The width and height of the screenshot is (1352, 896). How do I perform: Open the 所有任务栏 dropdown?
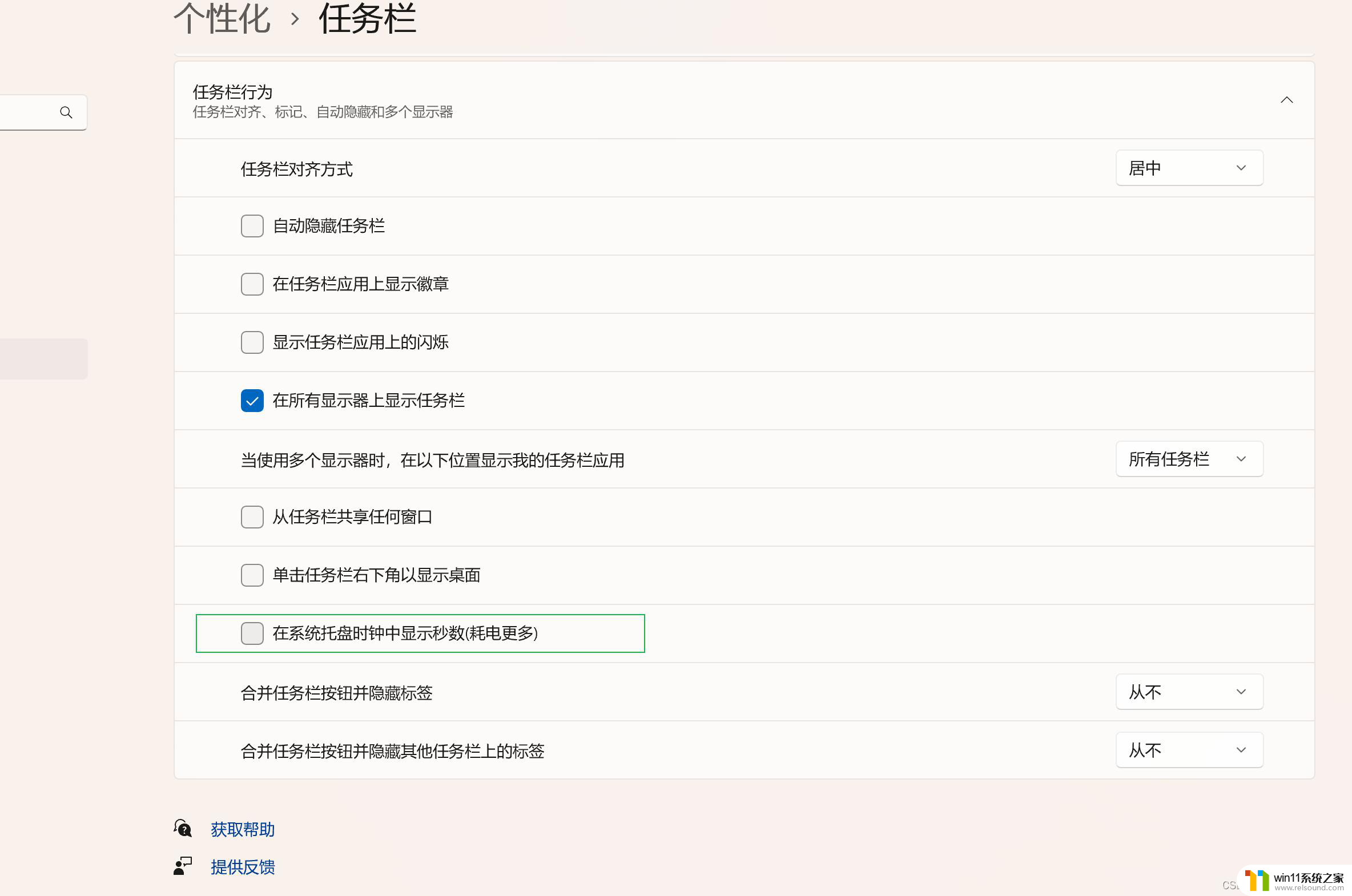1189,459
